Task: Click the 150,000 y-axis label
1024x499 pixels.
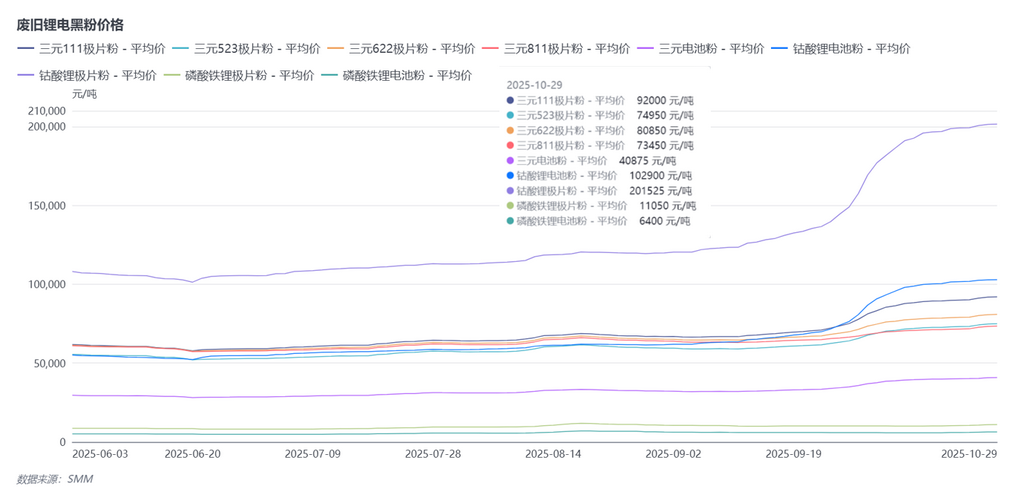Action: [43, 206]
